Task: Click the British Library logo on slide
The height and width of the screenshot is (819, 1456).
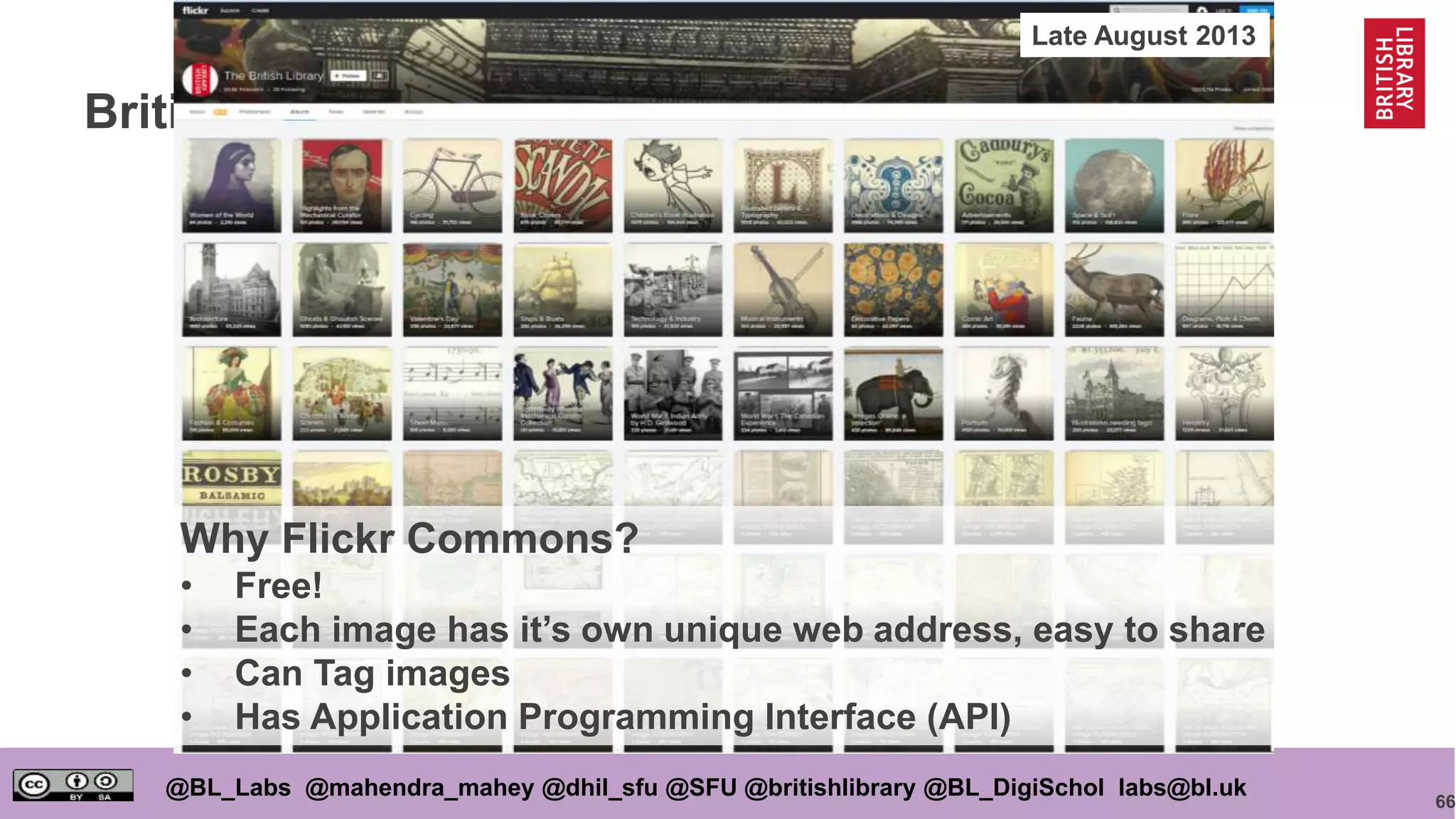Action: (1394, 73)
